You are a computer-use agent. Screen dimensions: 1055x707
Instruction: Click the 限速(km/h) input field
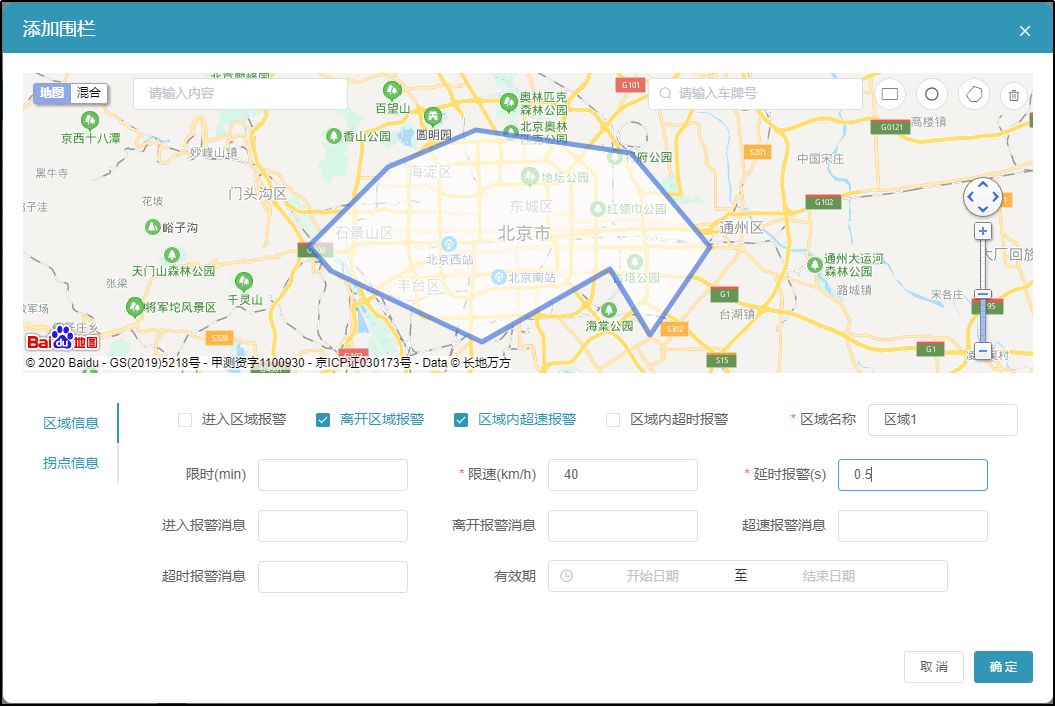pyautogui.click(x=622, y=475)
